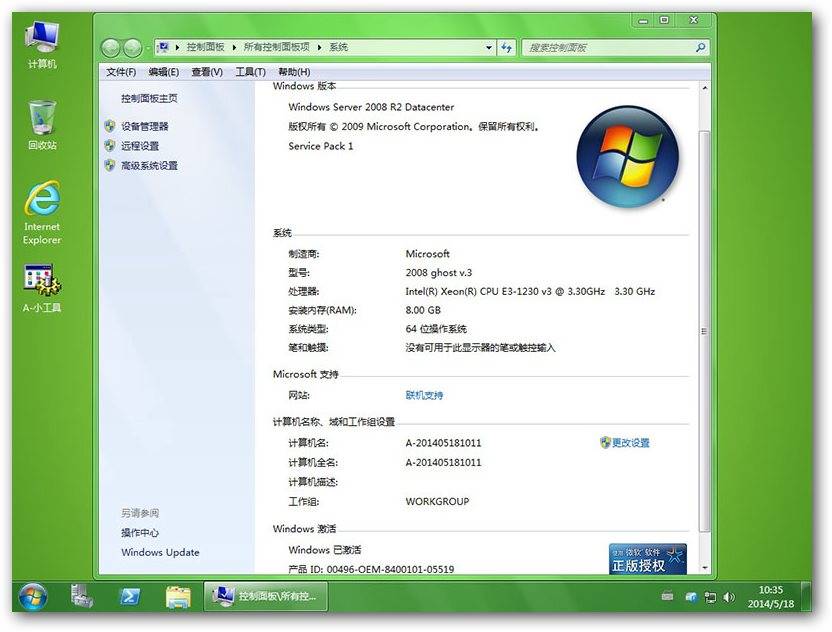Open the 计算机 desktop icon
Screen dimensions: 832x632
[x=42, y=45]
